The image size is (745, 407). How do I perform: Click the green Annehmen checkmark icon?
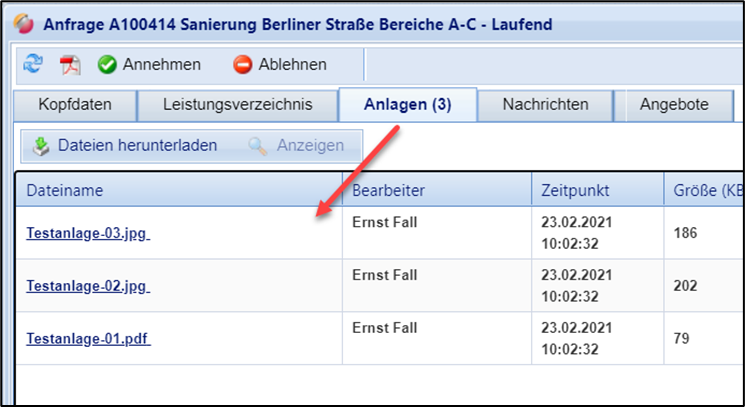point(107,65)
